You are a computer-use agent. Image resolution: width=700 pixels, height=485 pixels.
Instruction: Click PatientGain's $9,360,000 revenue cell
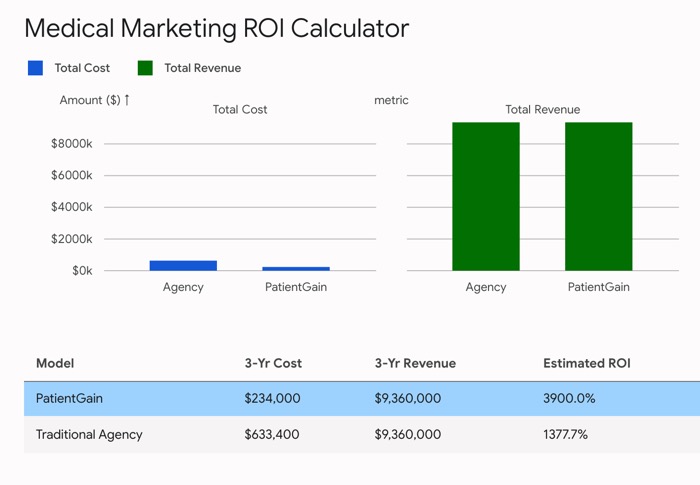click(408, 398)
